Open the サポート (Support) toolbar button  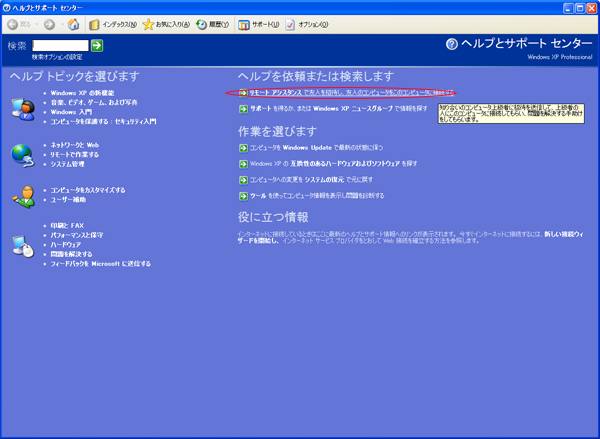259,24
